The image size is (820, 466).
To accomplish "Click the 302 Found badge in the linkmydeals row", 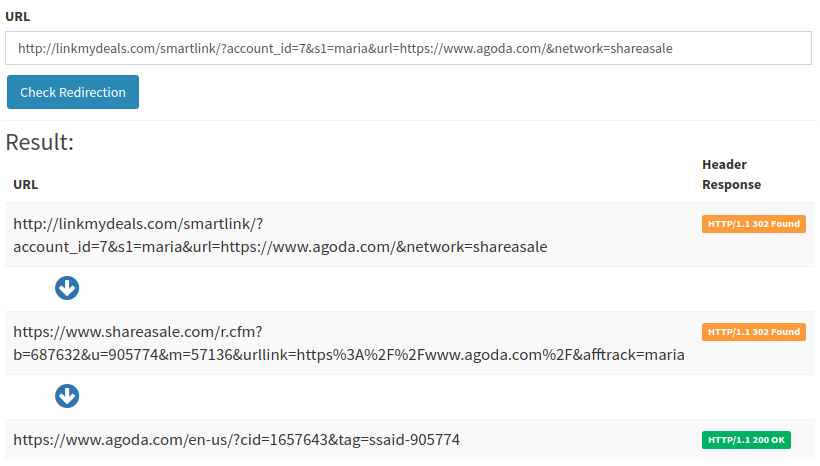I will (x=754, y=224).
